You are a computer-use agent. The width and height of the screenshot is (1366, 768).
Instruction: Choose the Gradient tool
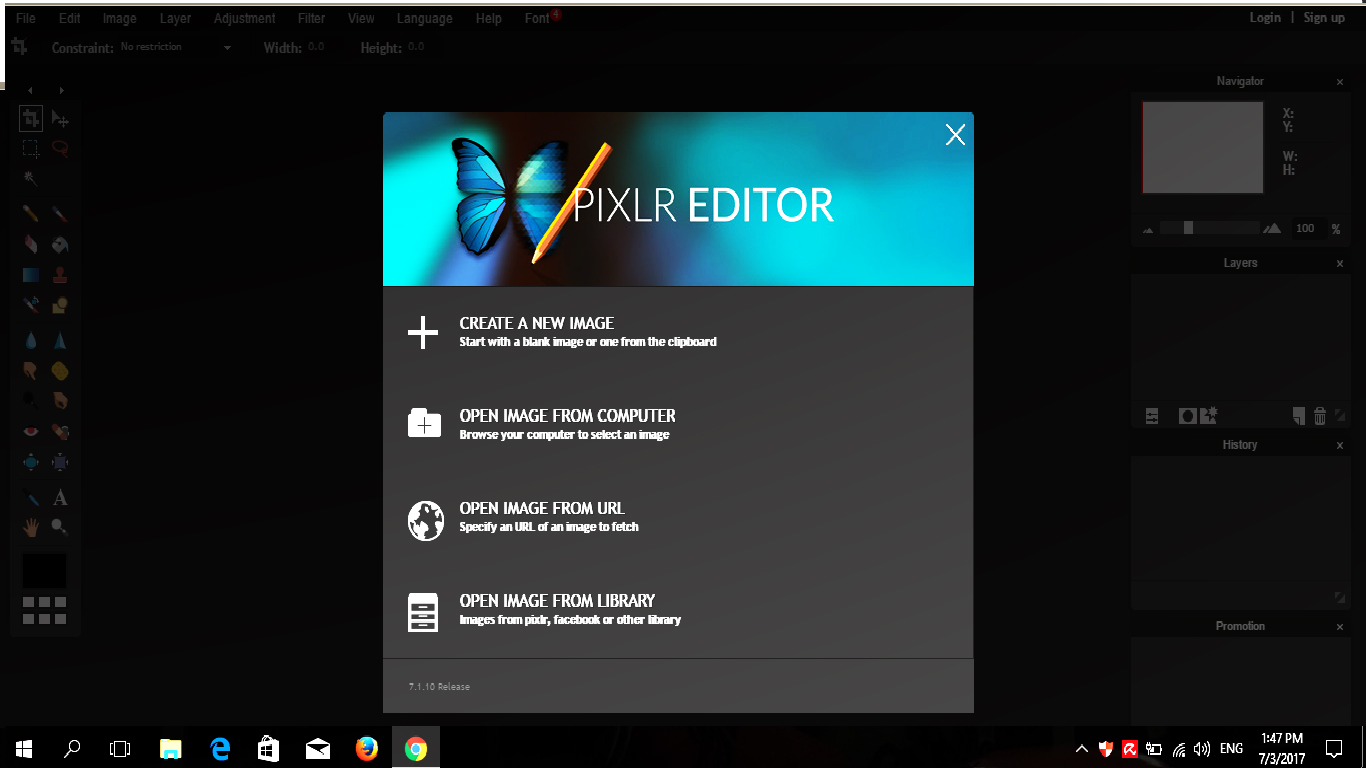point(30,273)
